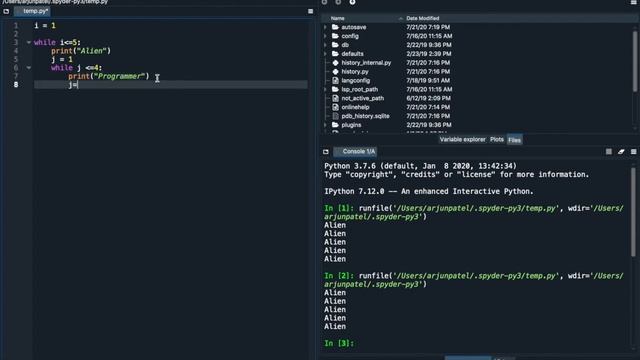This screenshot has width=640, height=360.
Task: Open the Files pane options menu icon
Action: point(633,2)
